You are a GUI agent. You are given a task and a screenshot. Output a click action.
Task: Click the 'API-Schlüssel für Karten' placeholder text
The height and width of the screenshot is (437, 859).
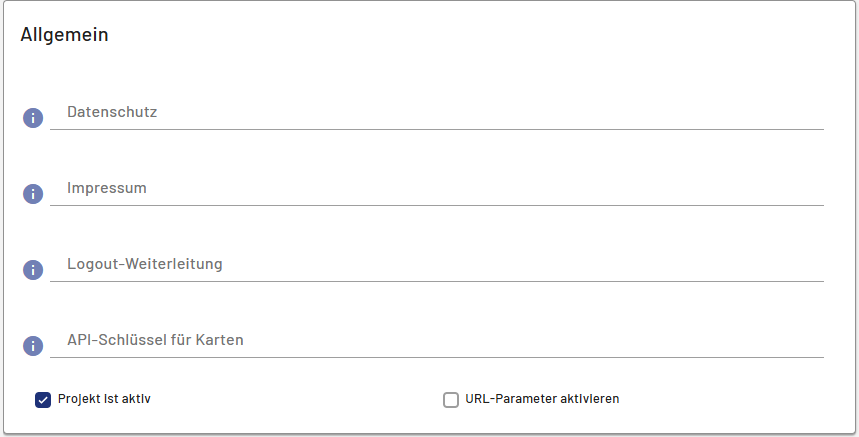coord(155,340)
